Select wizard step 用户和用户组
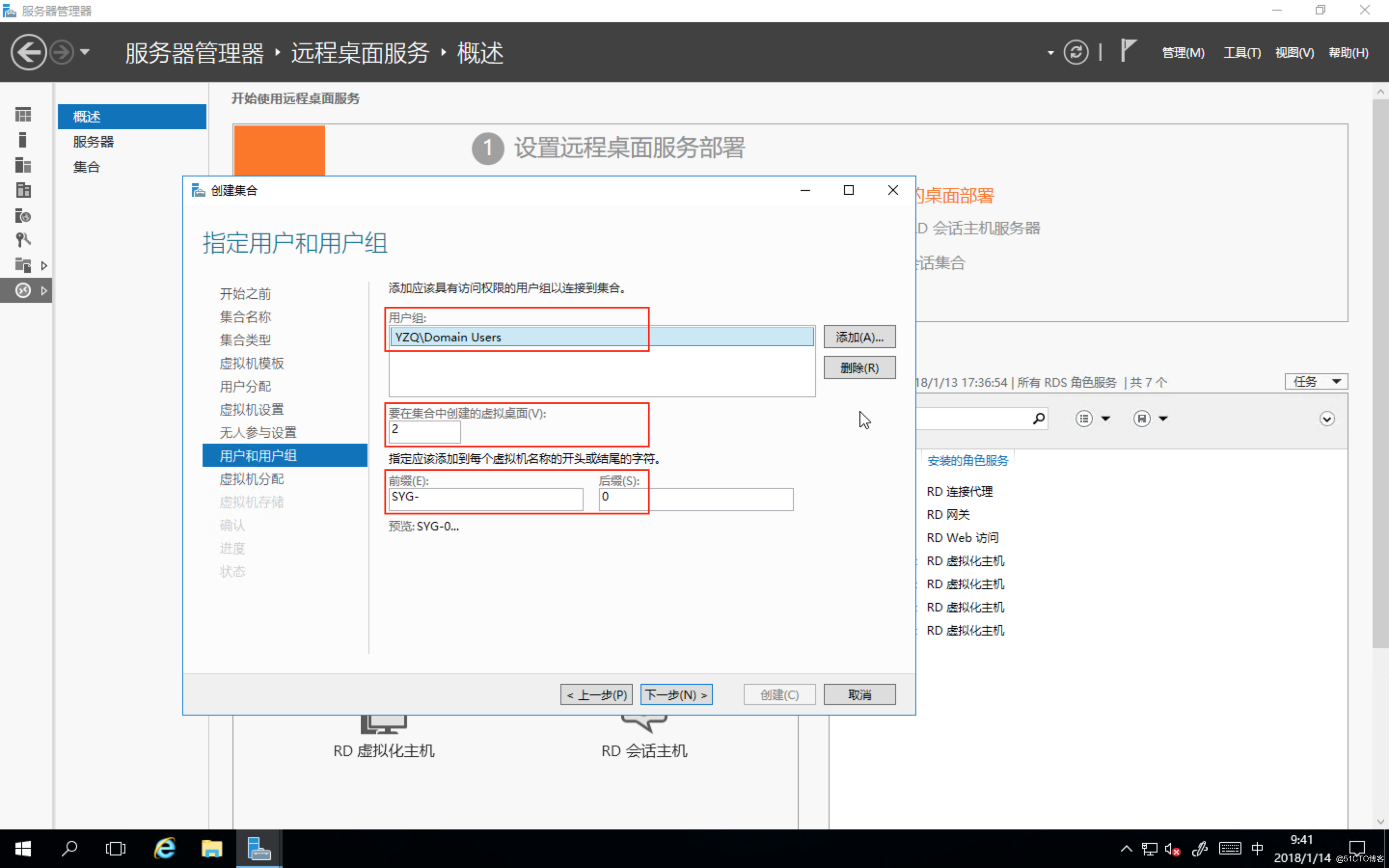The width and height of the screenshot is (1389, 868). pos(285,455)
